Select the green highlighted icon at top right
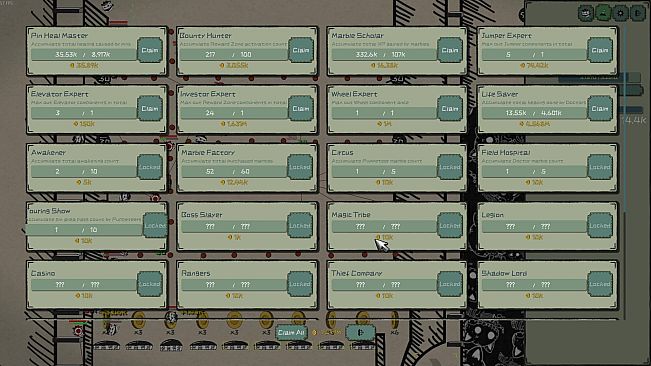The height and width of the screenshot is (366, 651). click(x=603, y=13)
